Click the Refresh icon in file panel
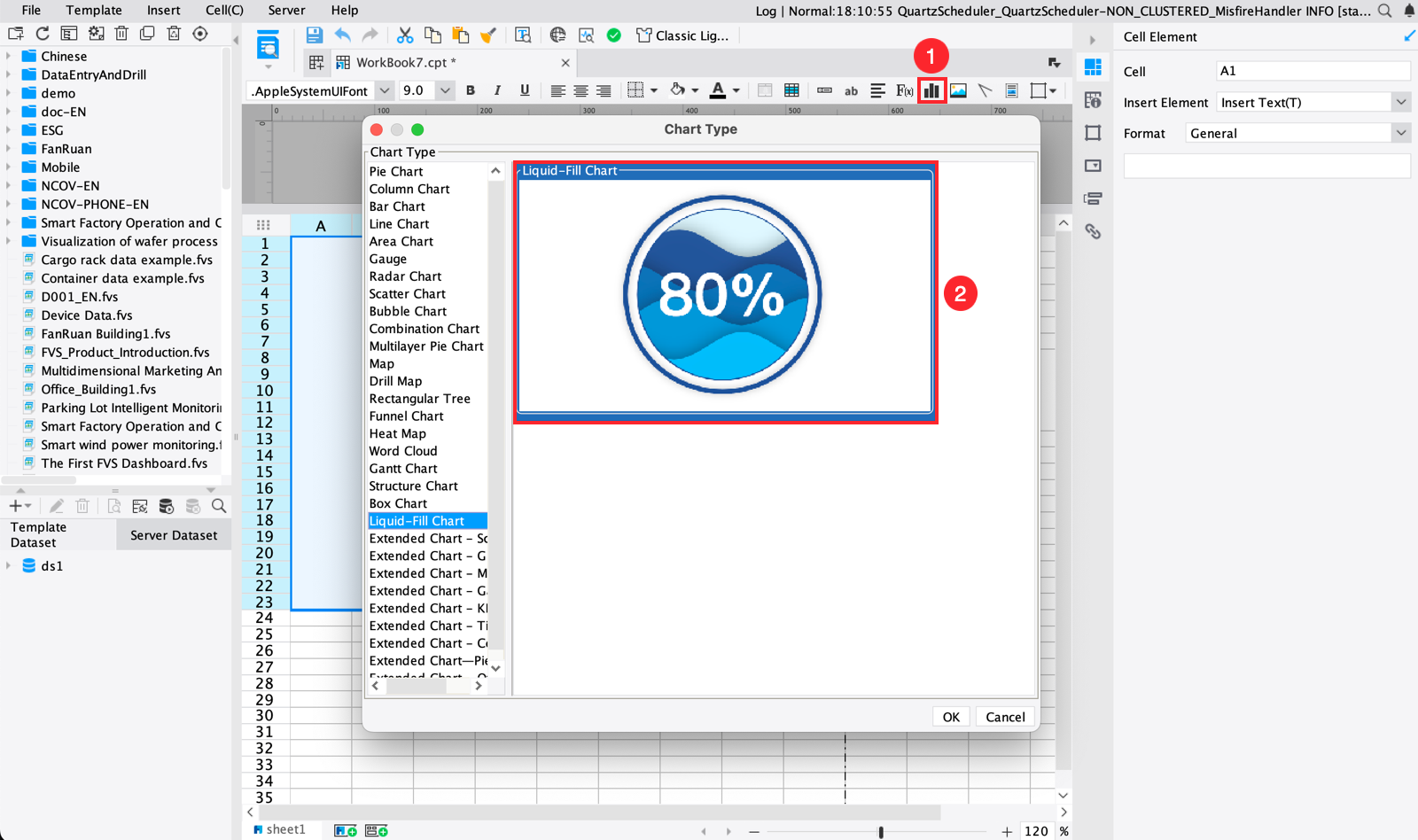This screenshot has width=1418, height=840. point(42,34)
